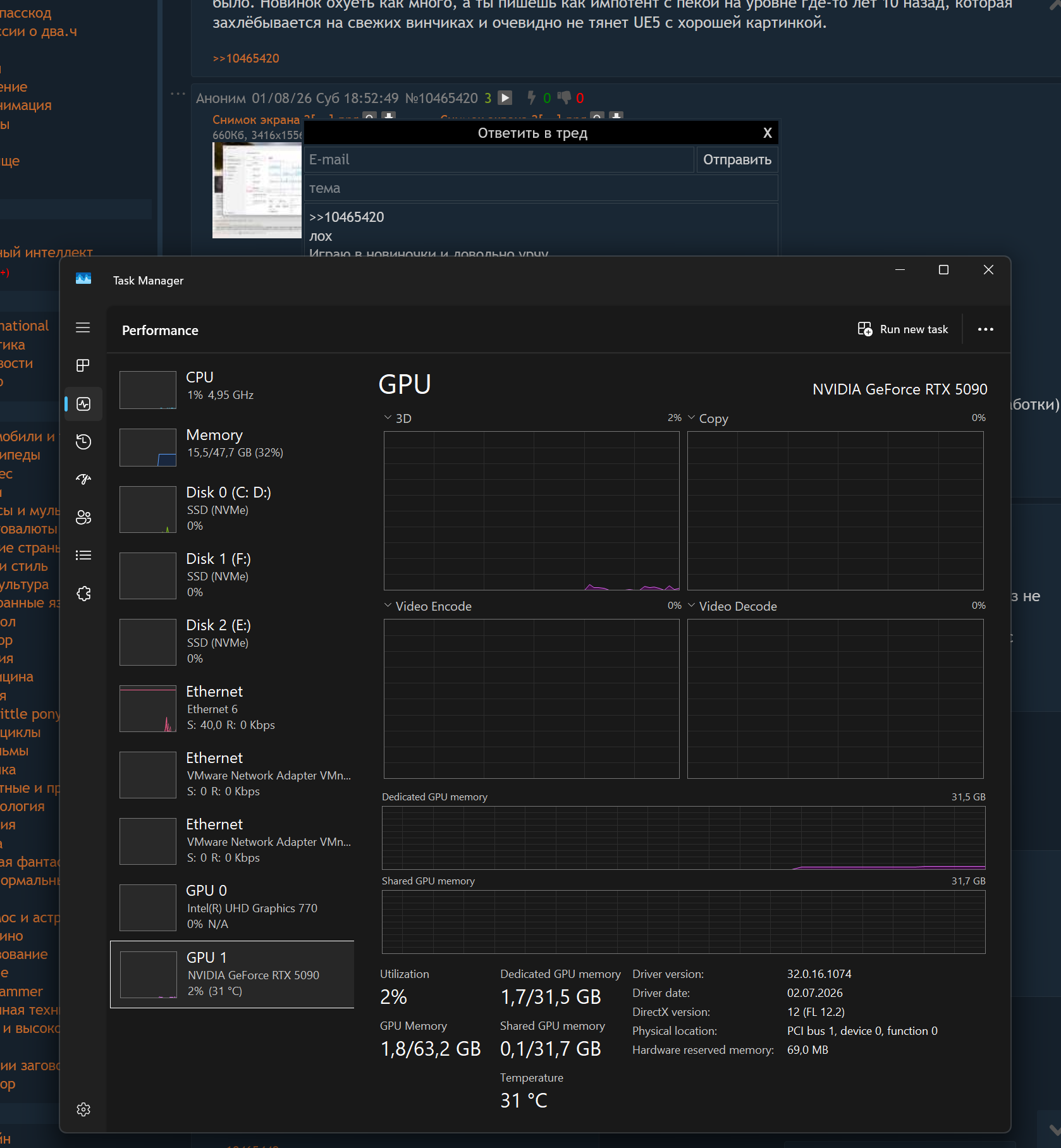This screenshot has width=1061, height=1148.
Task: Click the Dedicated GPU memory graph
Action: tap(684, 838)
